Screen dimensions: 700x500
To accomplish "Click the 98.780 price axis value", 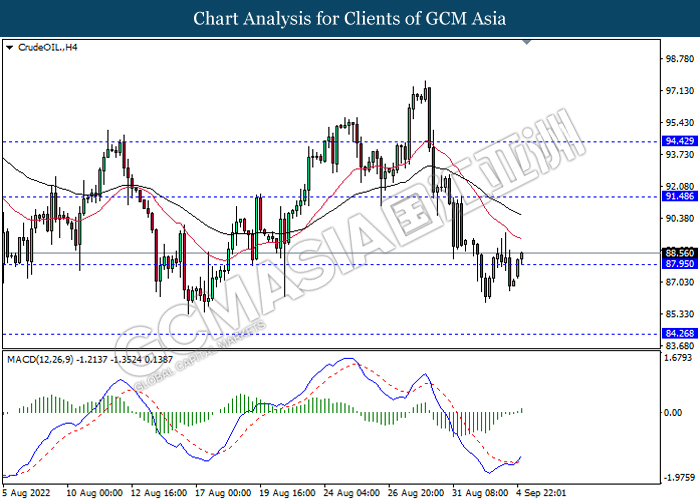I will [x=680, y=59].
